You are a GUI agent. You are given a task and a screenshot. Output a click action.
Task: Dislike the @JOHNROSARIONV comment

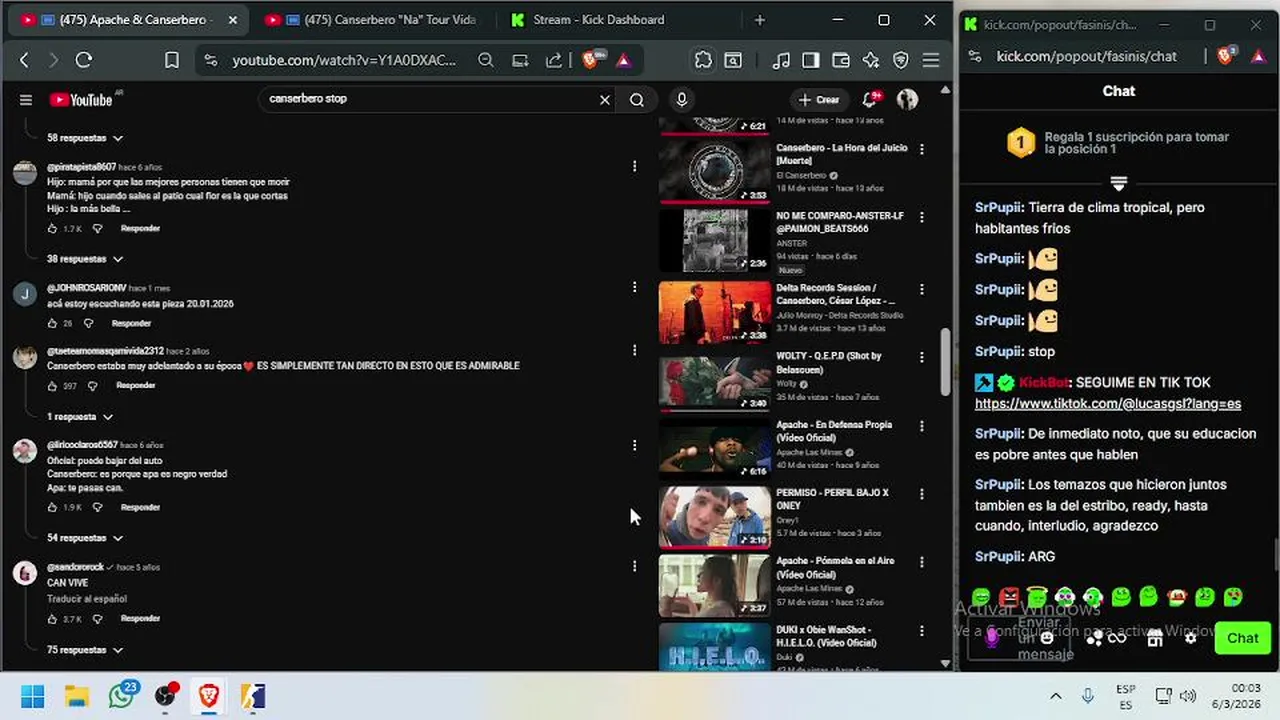pyautogui.click(x=88, y=324)
